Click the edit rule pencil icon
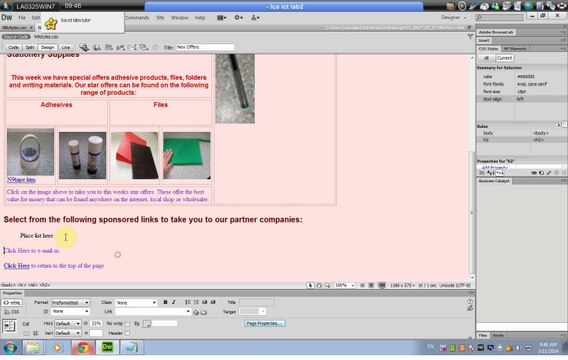Image resolution: width=568 pixels, height=360 pixels. tap(549, 173)
